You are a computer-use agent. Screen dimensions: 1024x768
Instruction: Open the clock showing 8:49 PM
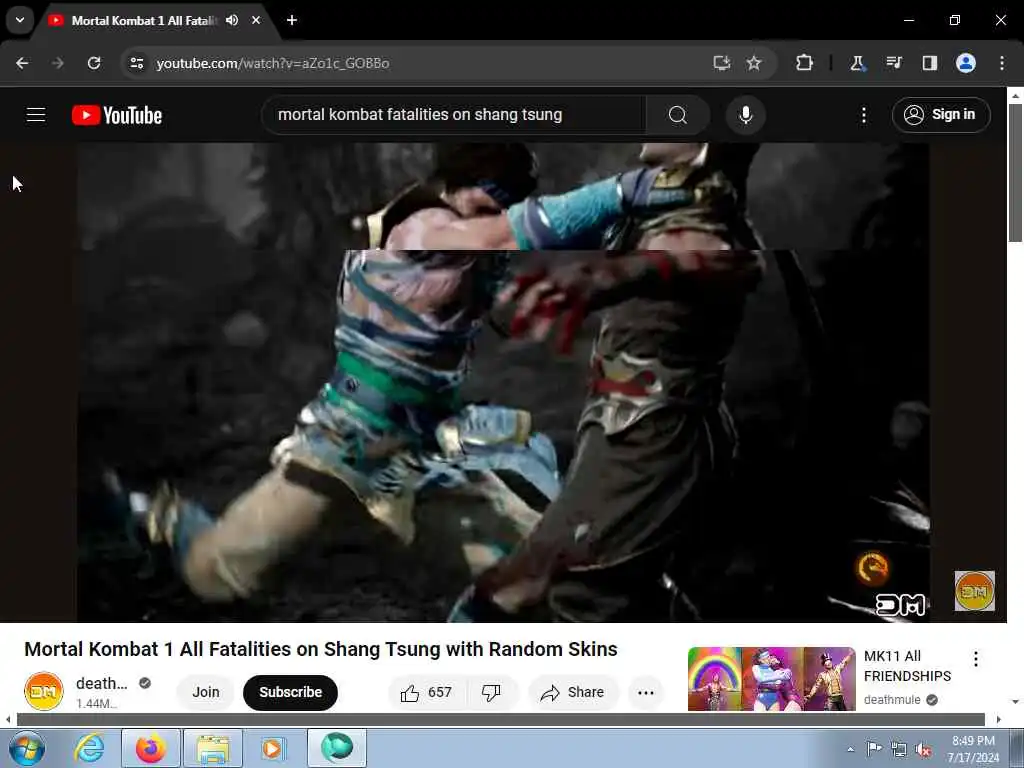[x=973, y=749]
